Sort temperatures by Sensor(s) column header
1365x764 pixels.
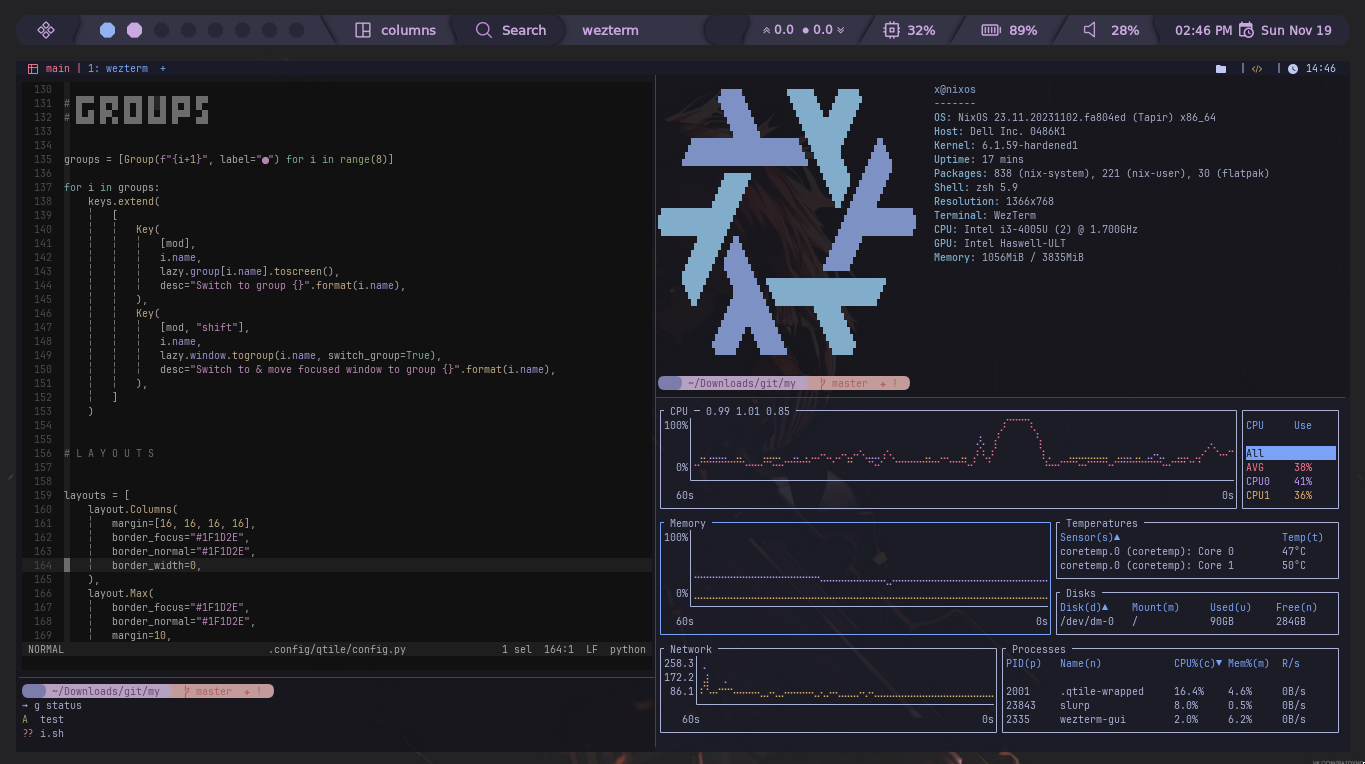[x=1089, y=537]
